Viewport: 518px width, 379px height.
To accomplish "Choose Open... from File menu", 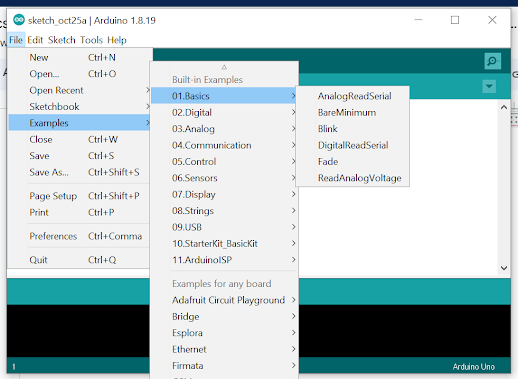I will tap(79, 74).
